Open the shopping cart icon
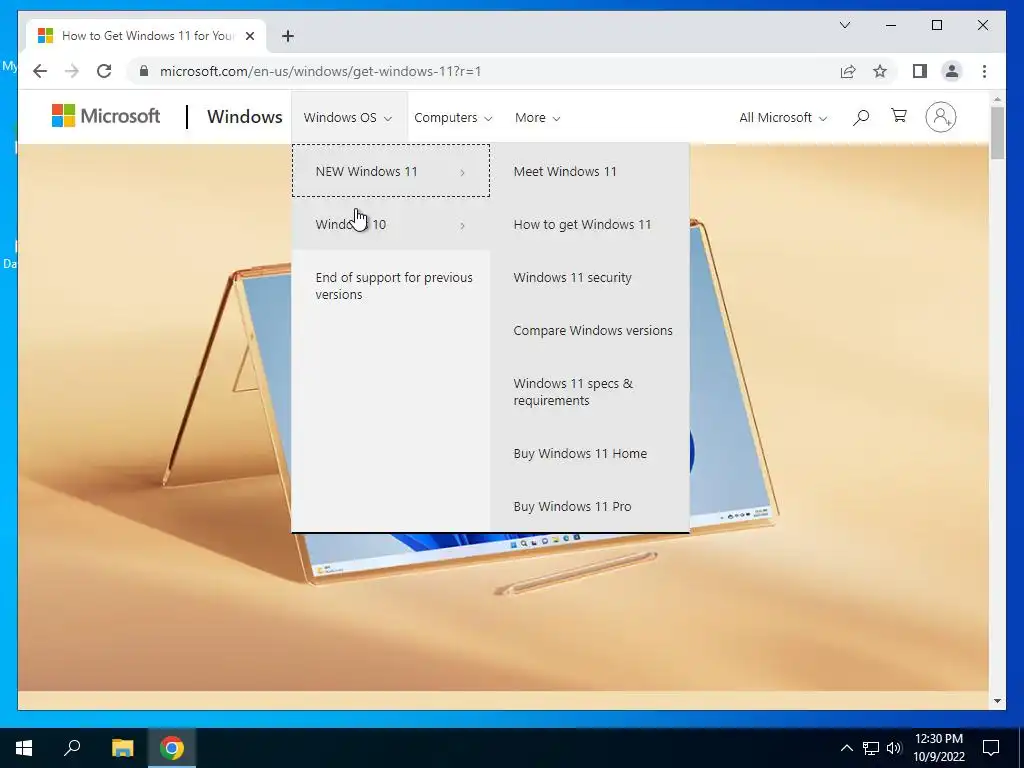Screen dimensions: 1024x768 point(899,116)
